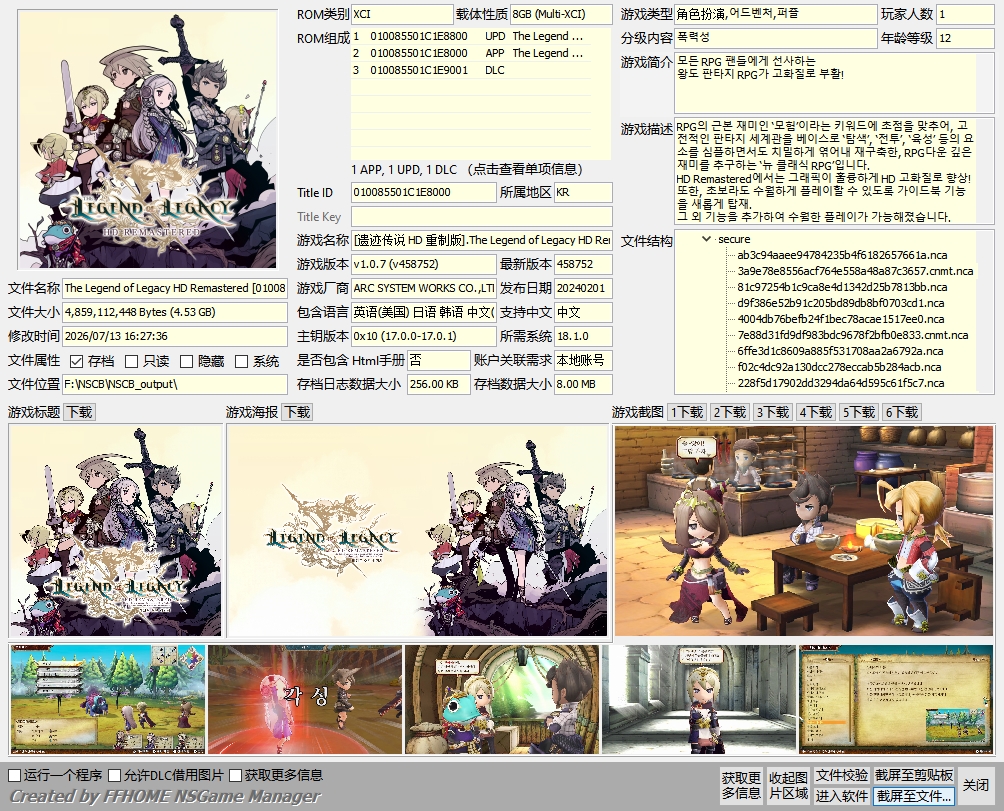Click the 所属地区 KR field
Image resolution: width=1004 pixels, height=811 pixels.
tap(583, 192)
